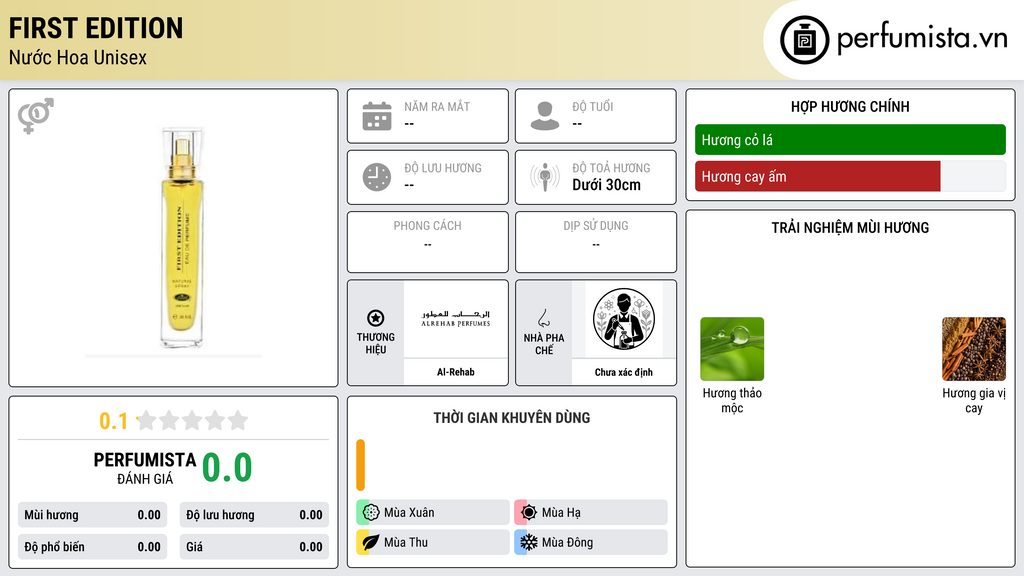Click the TRẢI NGHIỆM MÙI HƯƠNG heading

(x=850, y=228)
